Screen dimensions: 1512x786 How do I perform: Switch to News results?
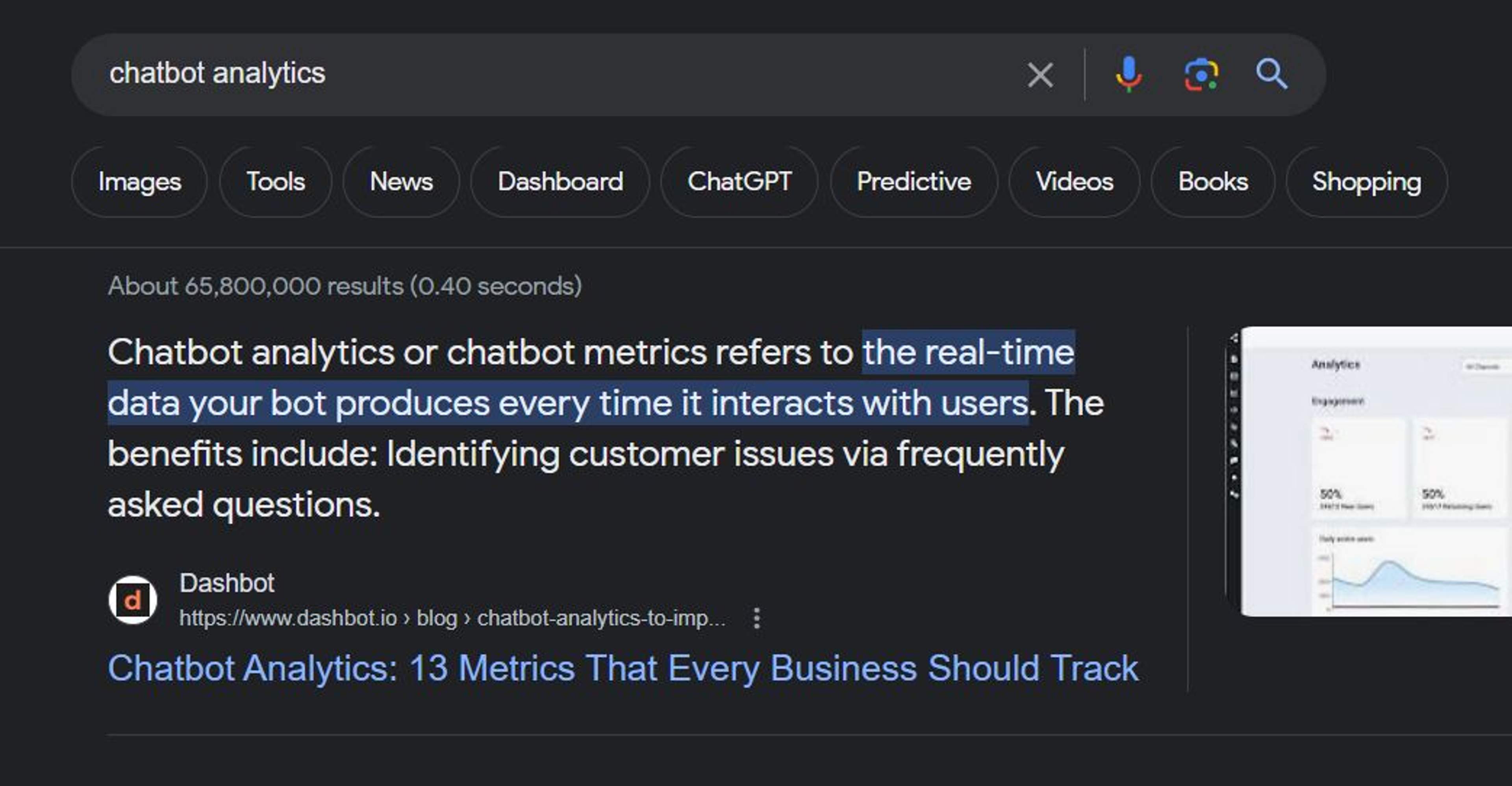(401, 182)
